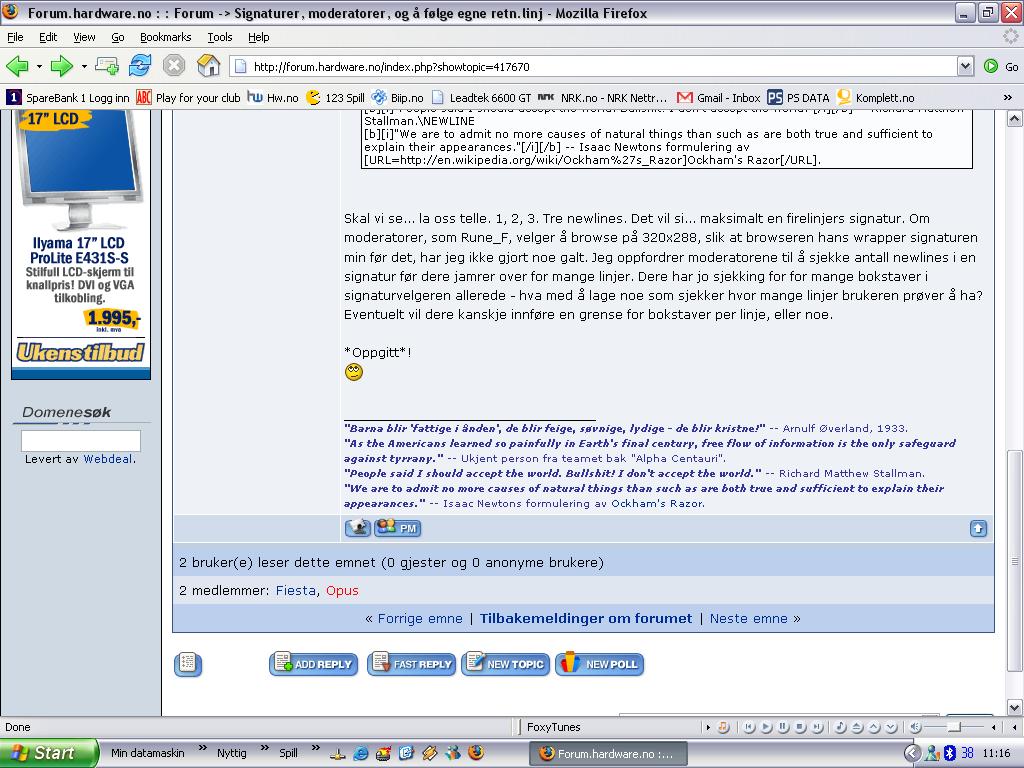This screenshot has height=768, width=1024.
Task: Skip to the previous track in FoxyTunes
Action: coord(749,727)
